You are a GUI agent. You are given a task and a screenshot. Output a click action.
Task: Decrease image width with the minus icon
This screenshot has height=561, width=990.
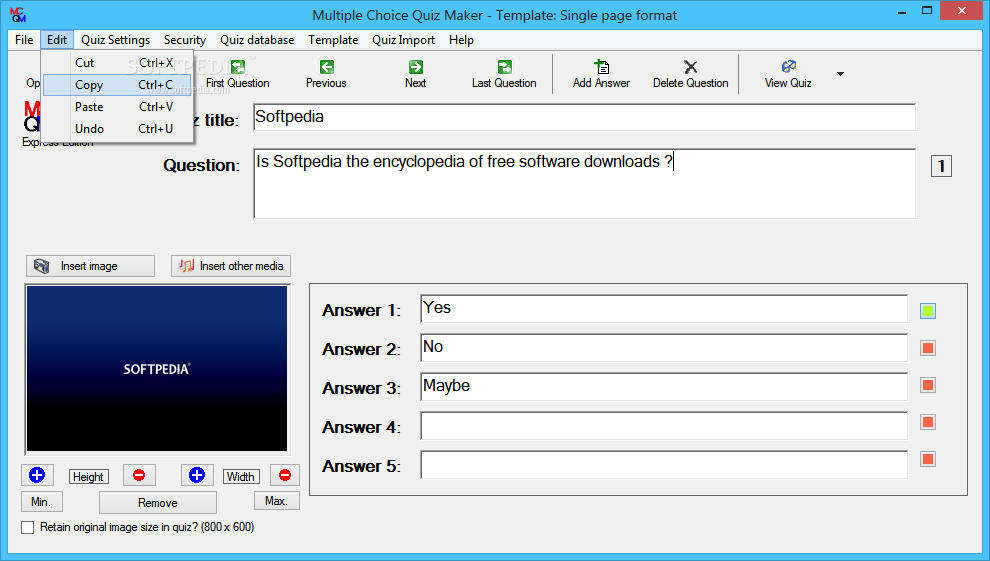[285, 475]
